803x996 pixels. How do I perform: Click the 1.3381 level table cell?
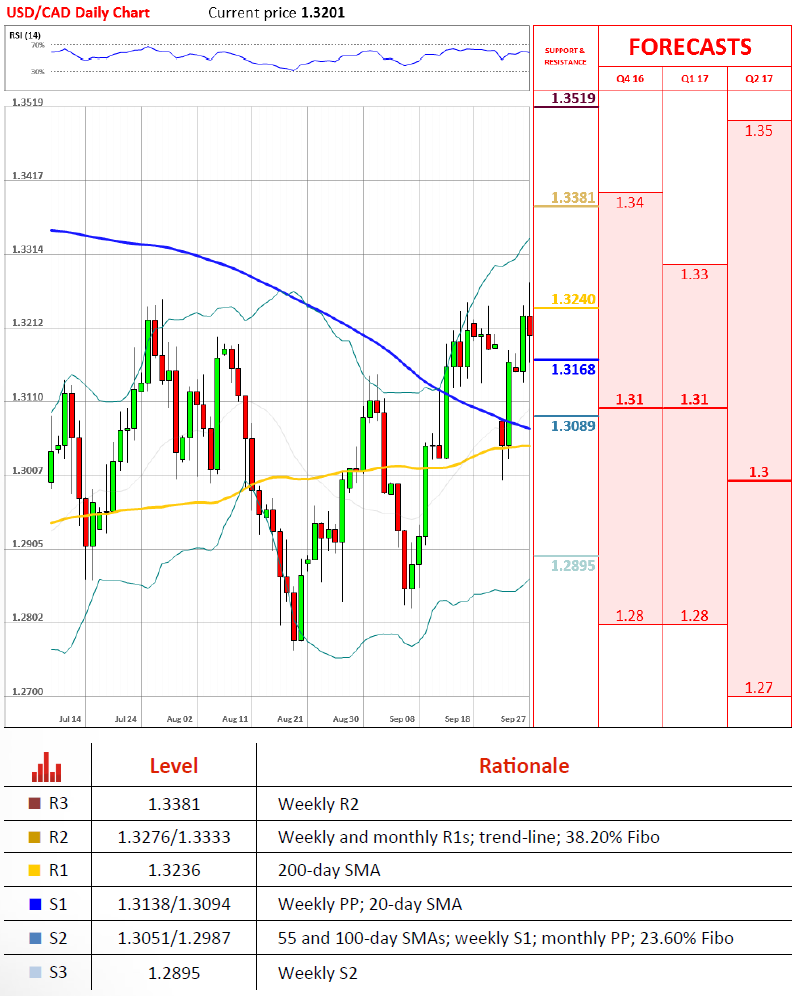tap(174, 804)
